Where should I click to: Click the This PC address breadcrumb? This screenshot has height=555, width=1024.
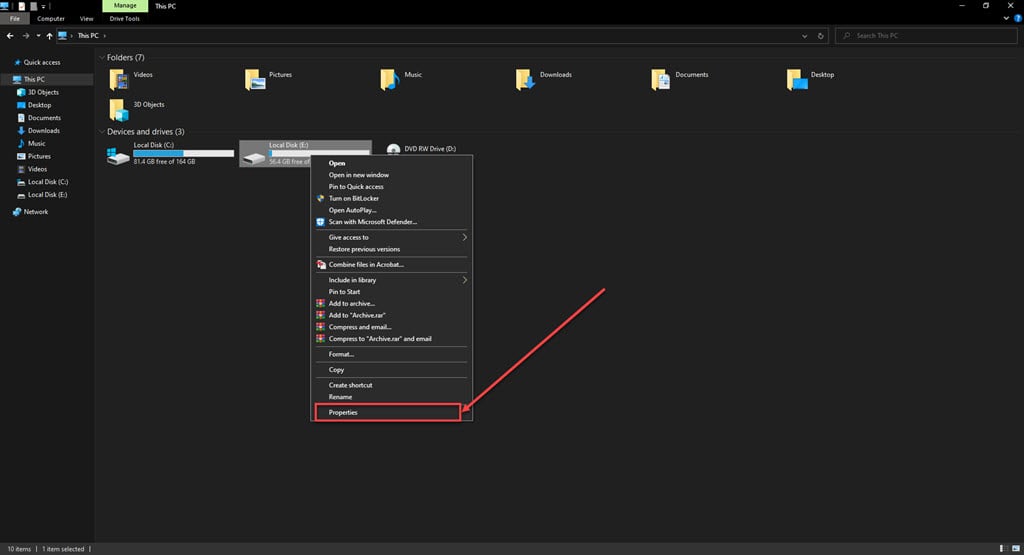pyautogui.click(x=88, y=36)
